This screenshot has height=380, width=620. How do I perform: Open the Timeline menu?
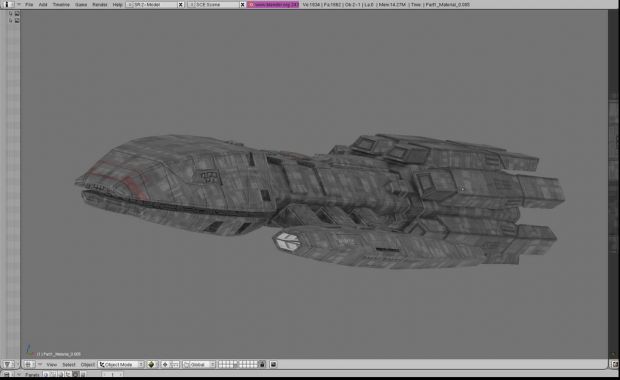(x=61, y=5)
